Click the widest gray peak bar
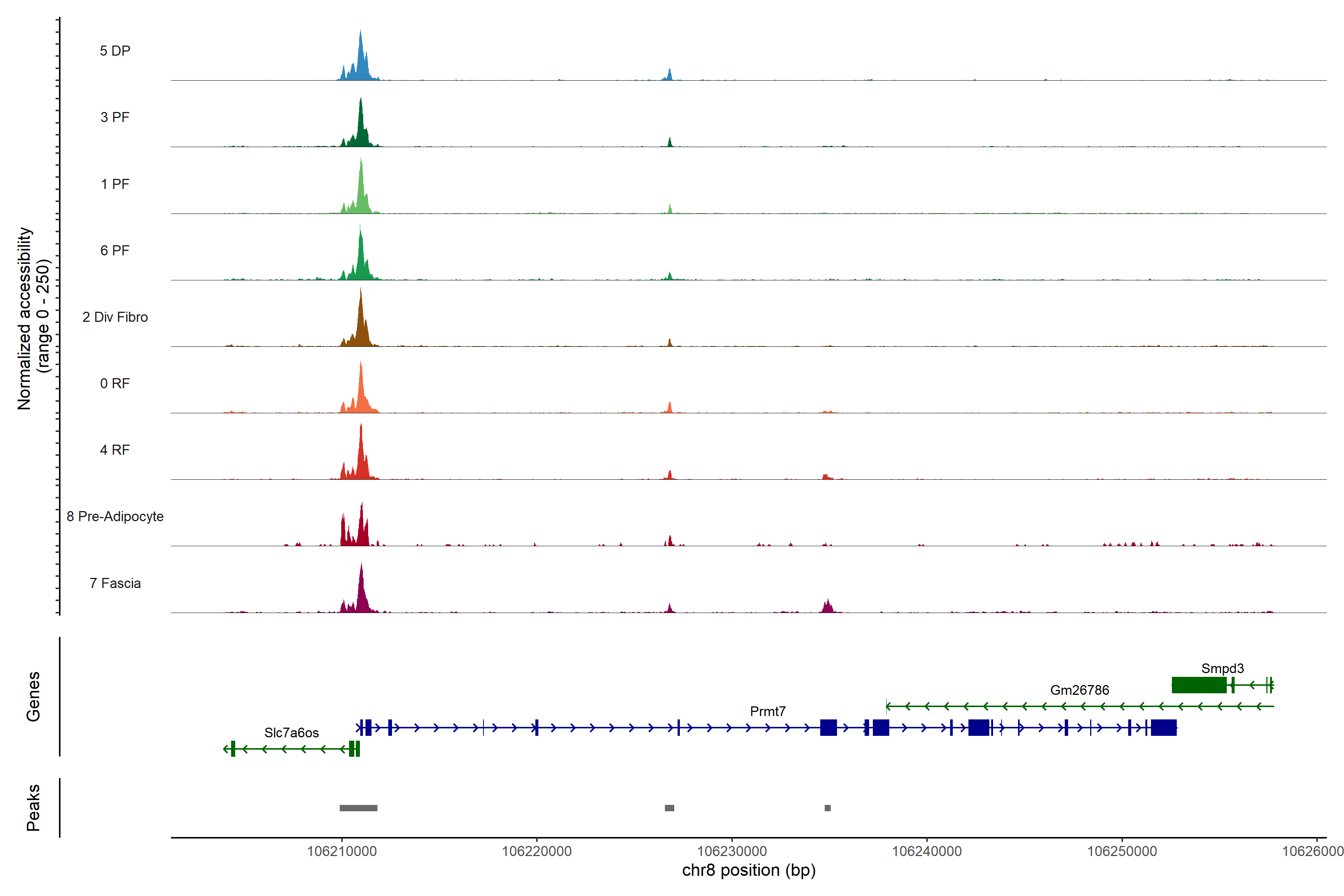 tap(358, 808)
